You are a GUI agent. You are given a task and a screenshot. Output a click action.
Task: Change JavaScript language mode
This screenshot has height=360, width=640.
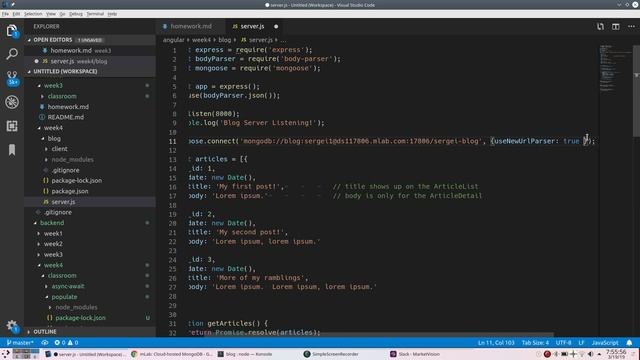click(605, 342)
